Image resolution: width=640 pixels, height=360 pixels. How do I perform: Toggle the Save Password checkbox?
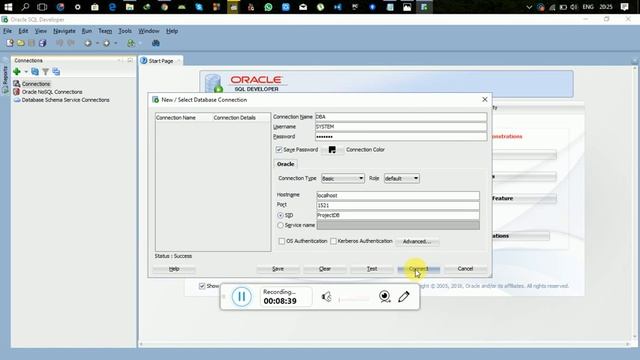point(279,150)
